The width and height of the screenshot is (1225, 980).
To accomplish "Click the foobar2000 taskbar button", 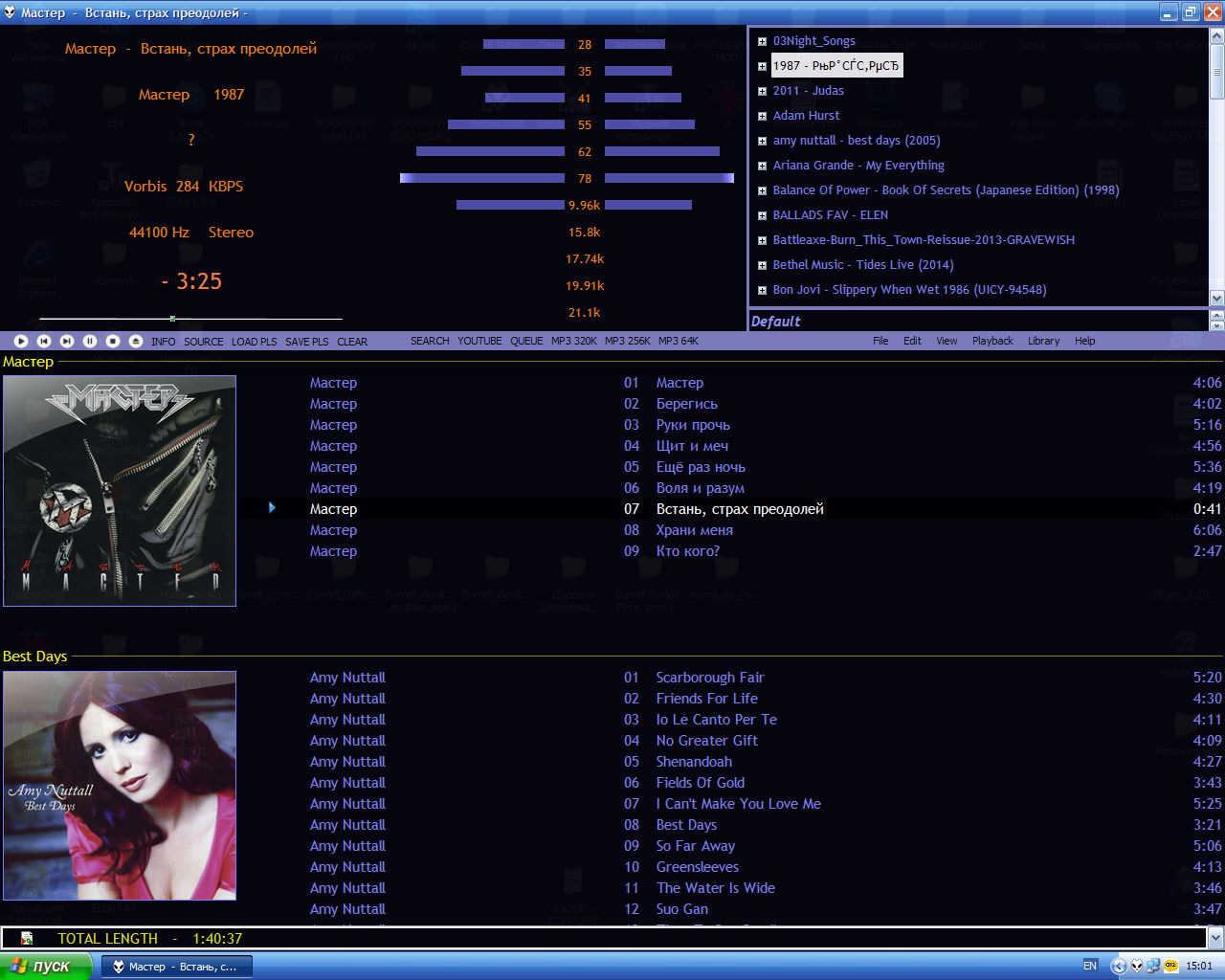I will pos(177,967).
